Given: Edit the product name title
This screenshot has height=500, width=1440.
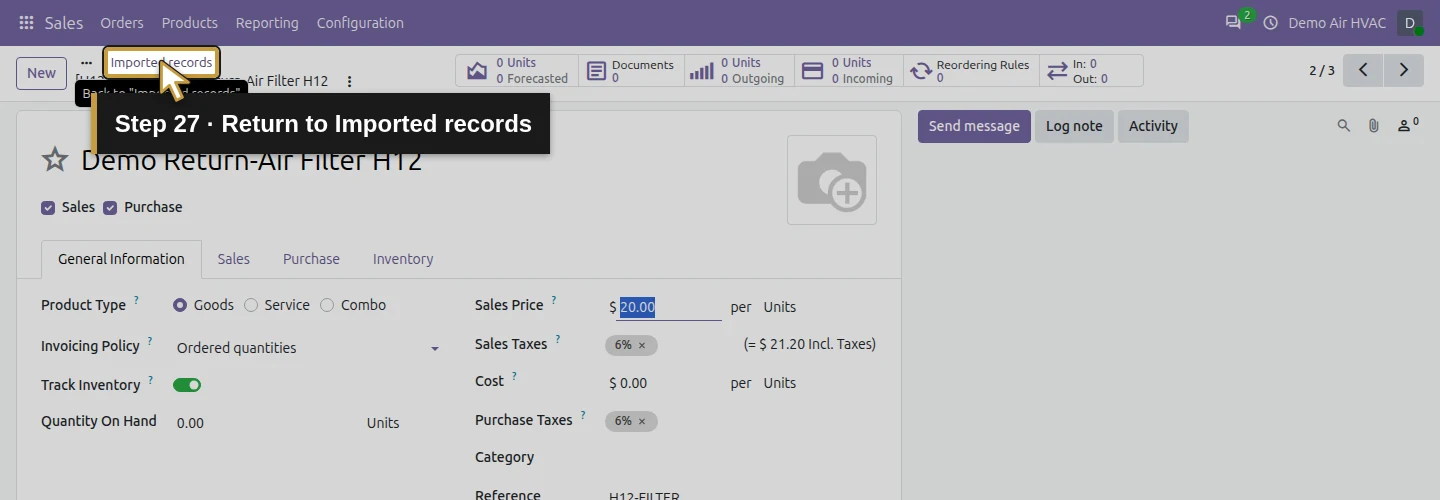Looking at the screenshot, I should coord(251,160).
